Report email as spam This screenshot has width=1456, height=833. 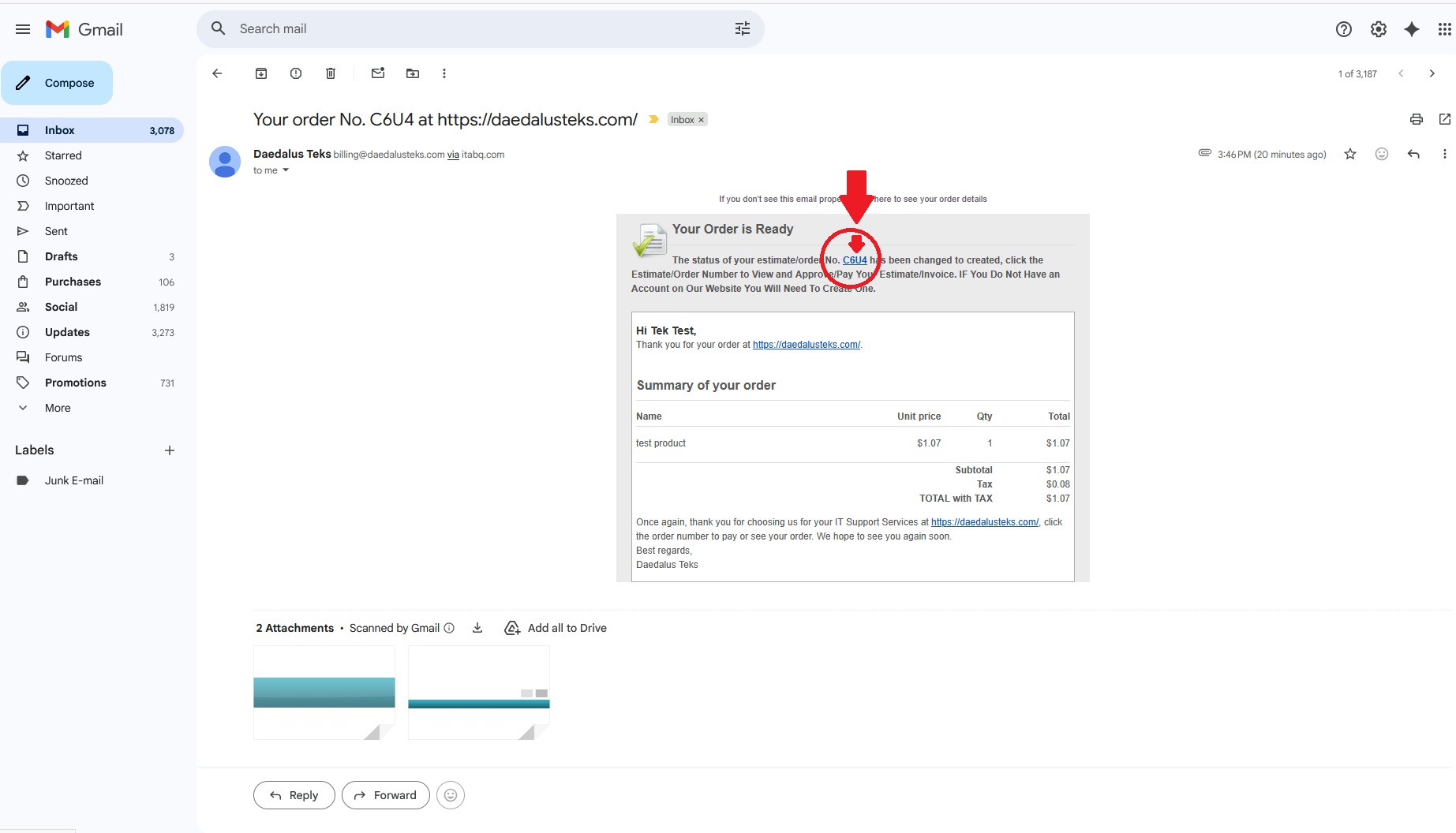coord(296,73)
